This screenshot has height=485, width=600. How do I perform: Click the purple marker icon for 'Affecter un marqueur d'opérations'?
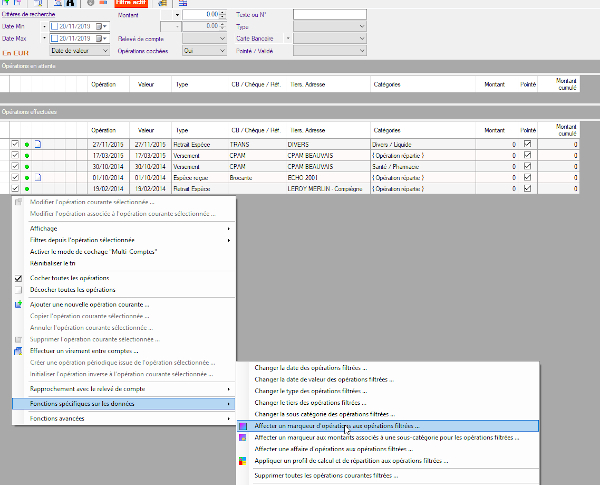245,425
